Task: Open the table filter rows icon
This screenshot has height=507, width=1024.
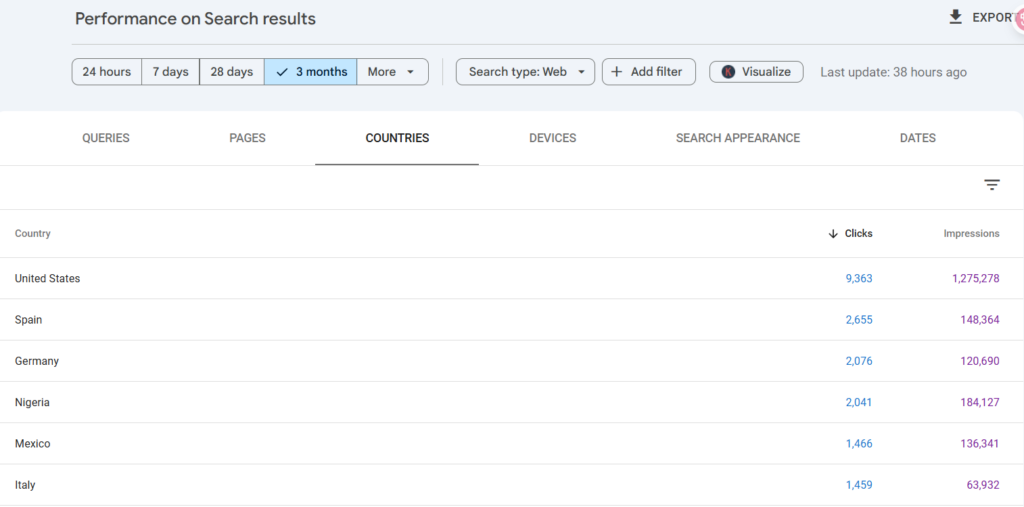Action: coord(991,185)
